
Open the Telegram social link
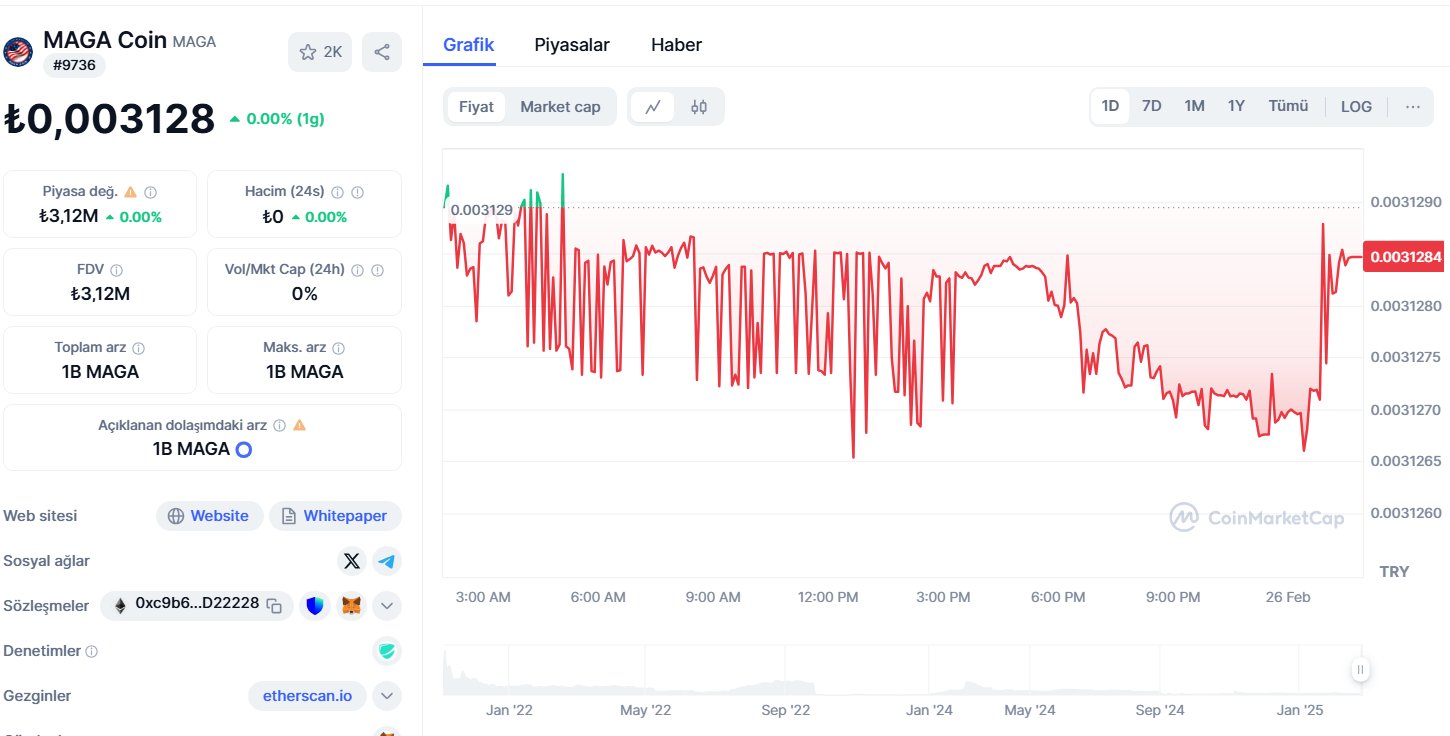click(x=387, y=561)
